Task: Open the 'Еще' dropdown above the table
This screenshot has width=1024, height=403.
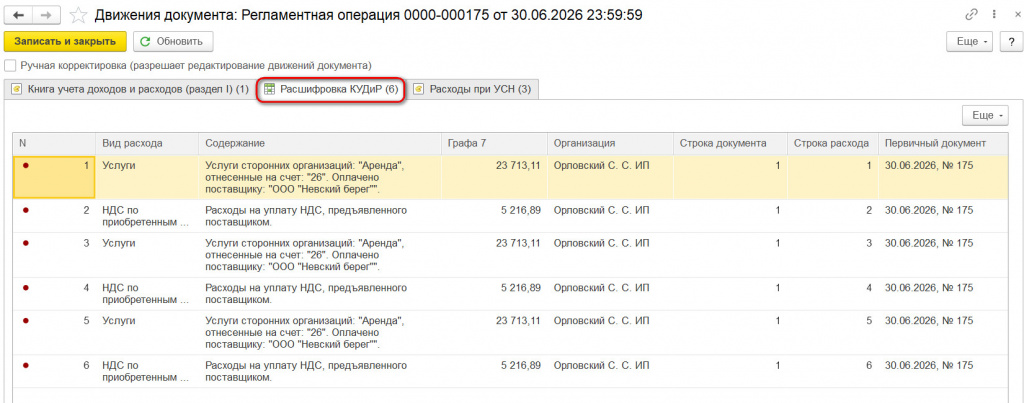Action: pos(986,115)
